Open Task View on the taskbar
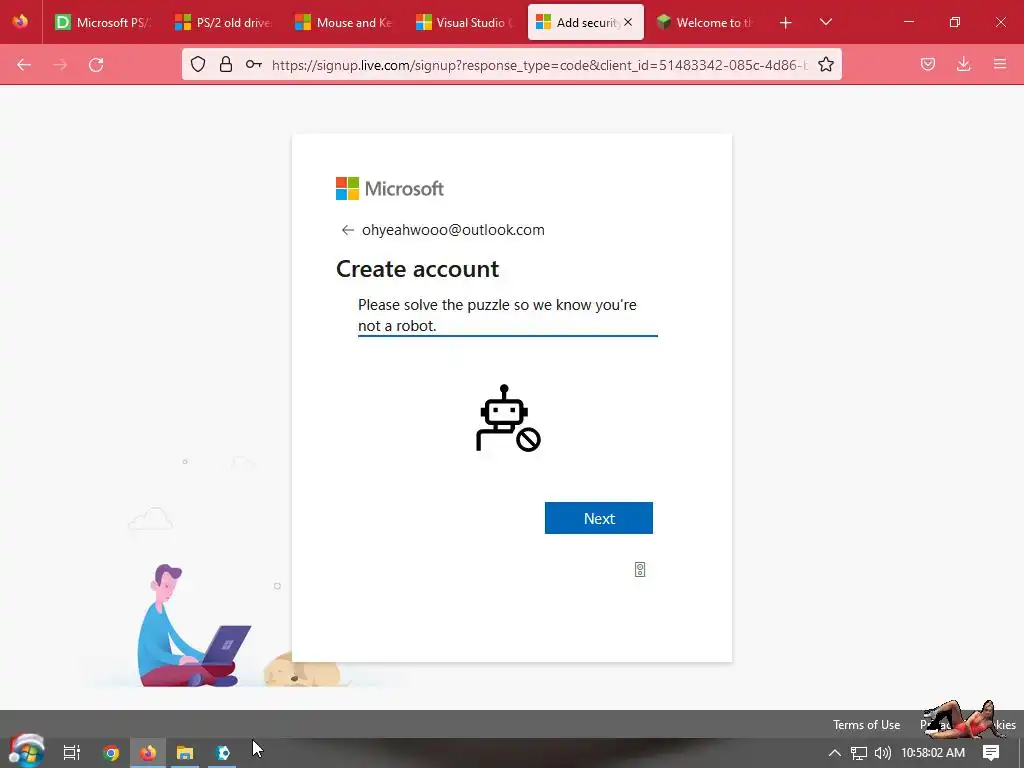 pyautogui.click(x=72, y=752)
